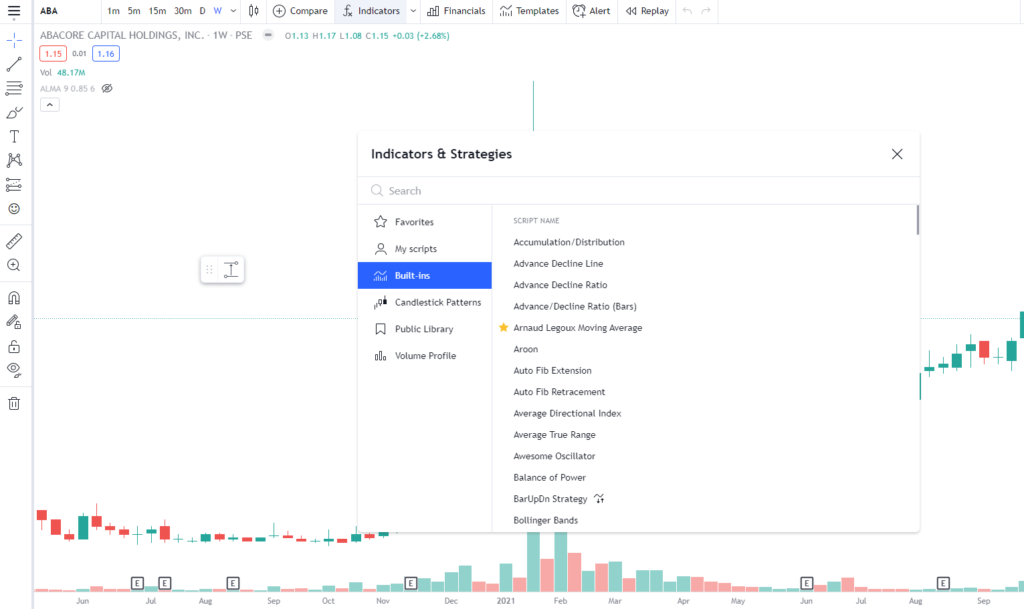This screenshot has width=1024, height=609.
Task: Open the Volume Profile category
Action: click(x=424, y=356)
